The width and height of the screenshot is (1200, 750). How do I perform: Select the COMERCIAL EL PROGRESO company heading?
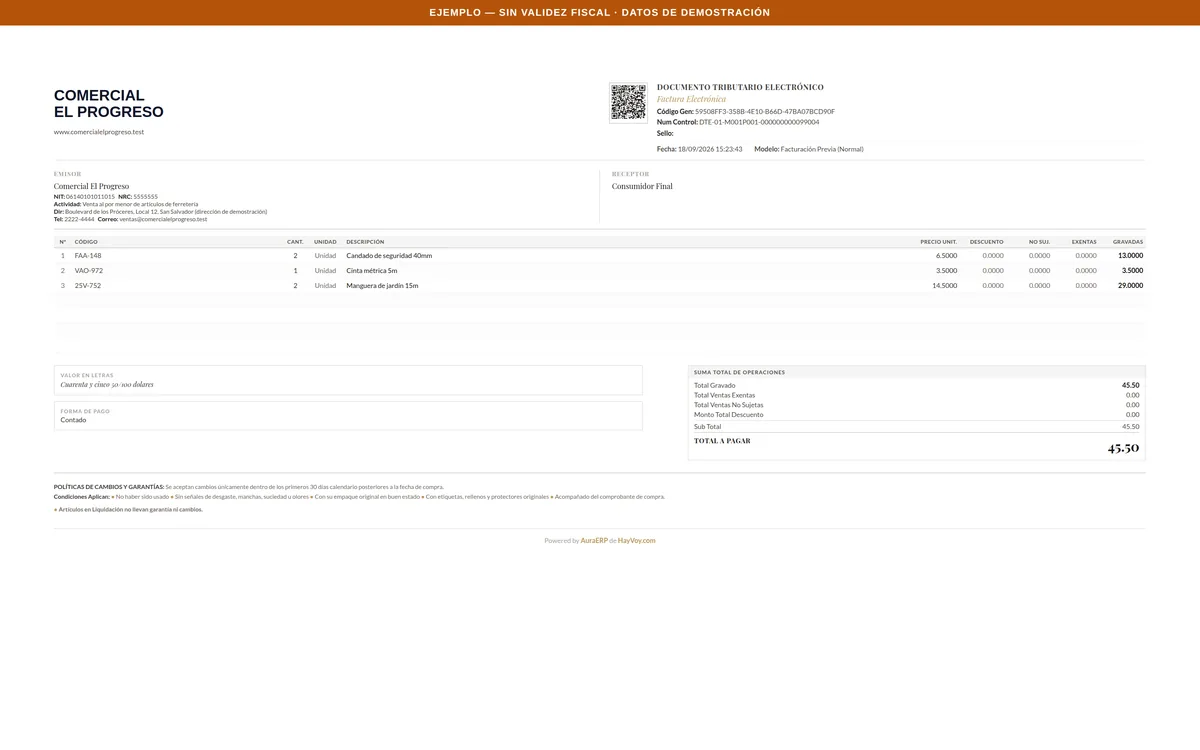[109, 104]
